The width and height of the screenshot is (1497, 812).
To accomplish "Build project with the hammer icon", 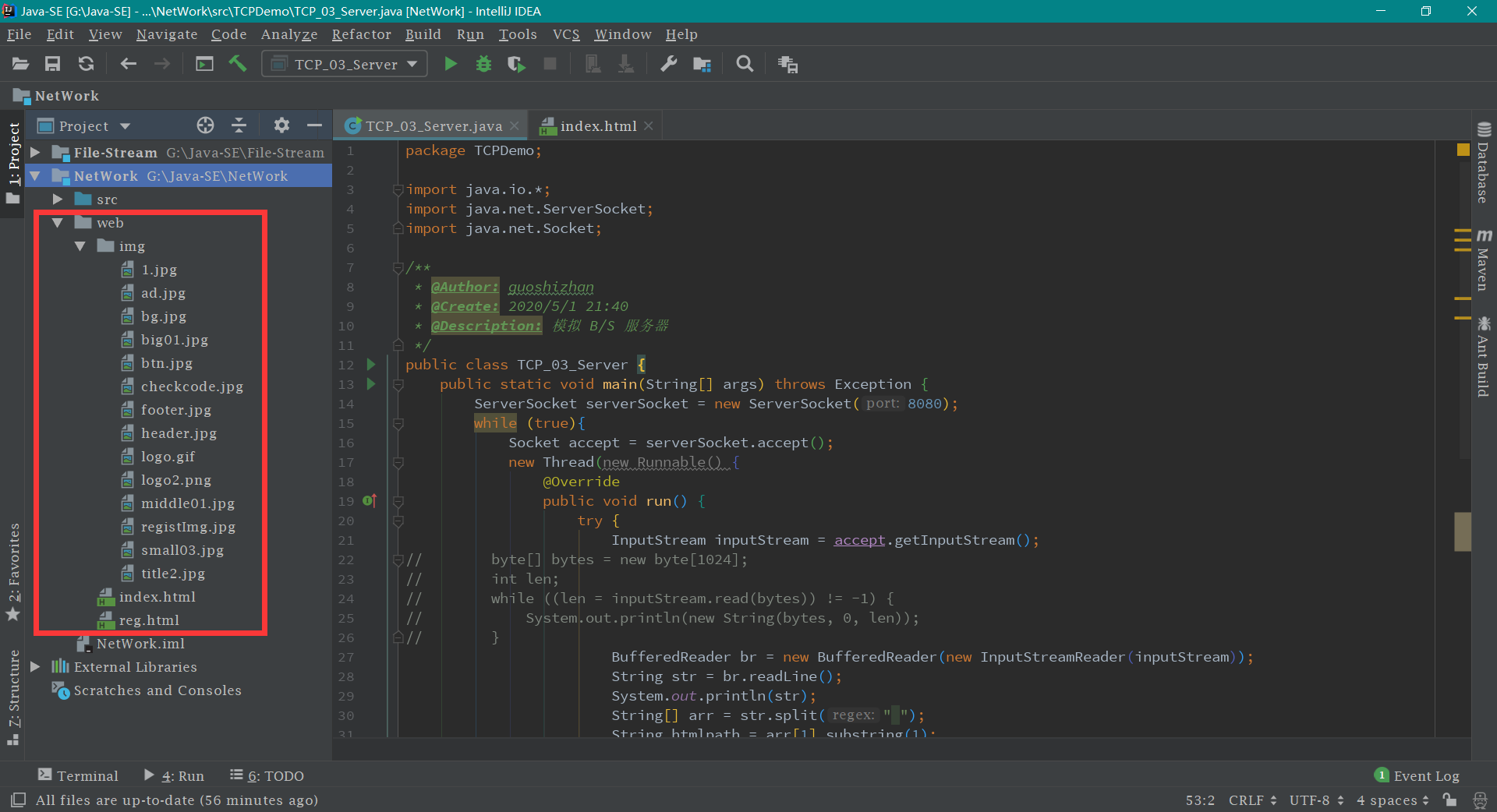I will (x=238, y=64).
